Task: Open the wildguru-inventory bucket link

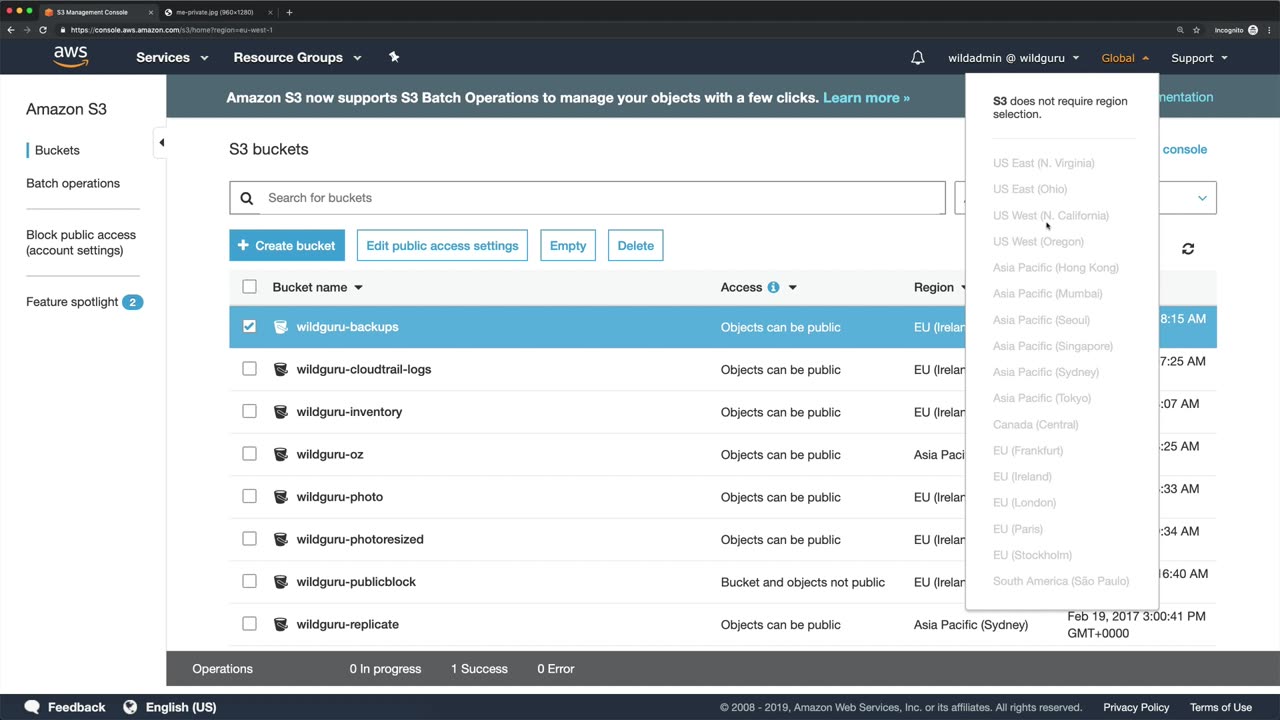Action: click(349, 412)
